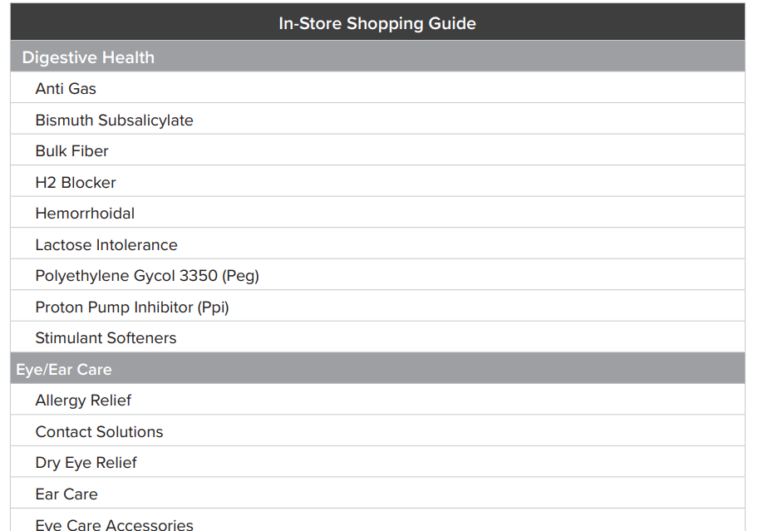Choose the Stimulant Softeners row
768x531 pixels.
click(x=106, y=338)
